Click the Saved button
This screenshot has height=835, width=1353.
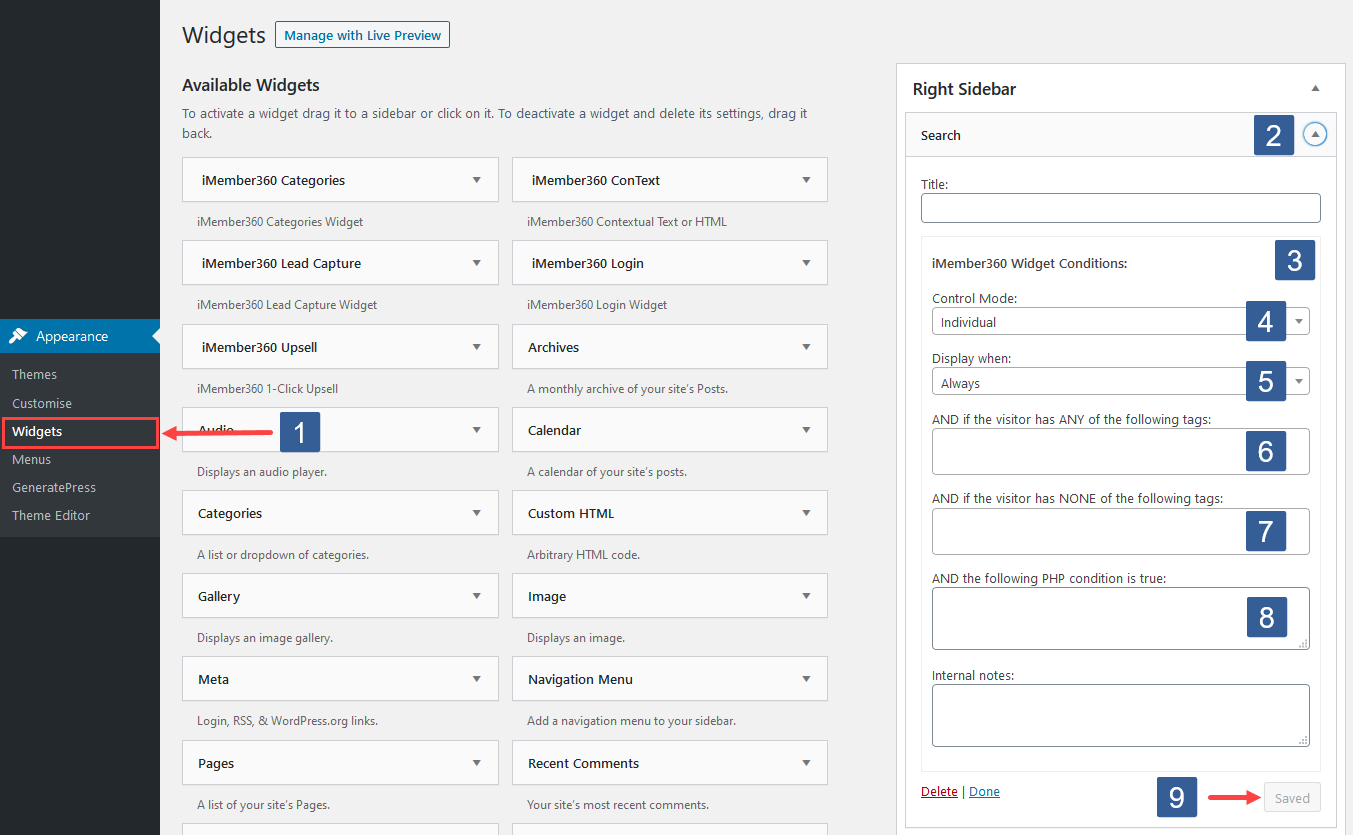point(1291,797)
